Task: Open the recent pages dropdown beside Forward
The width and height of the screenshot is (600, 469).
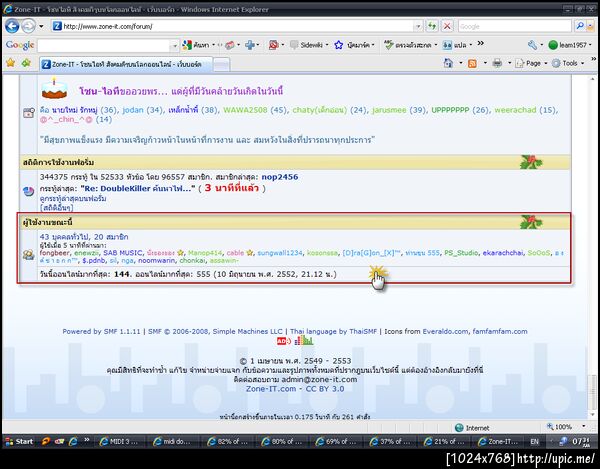Action: (41, 26)
